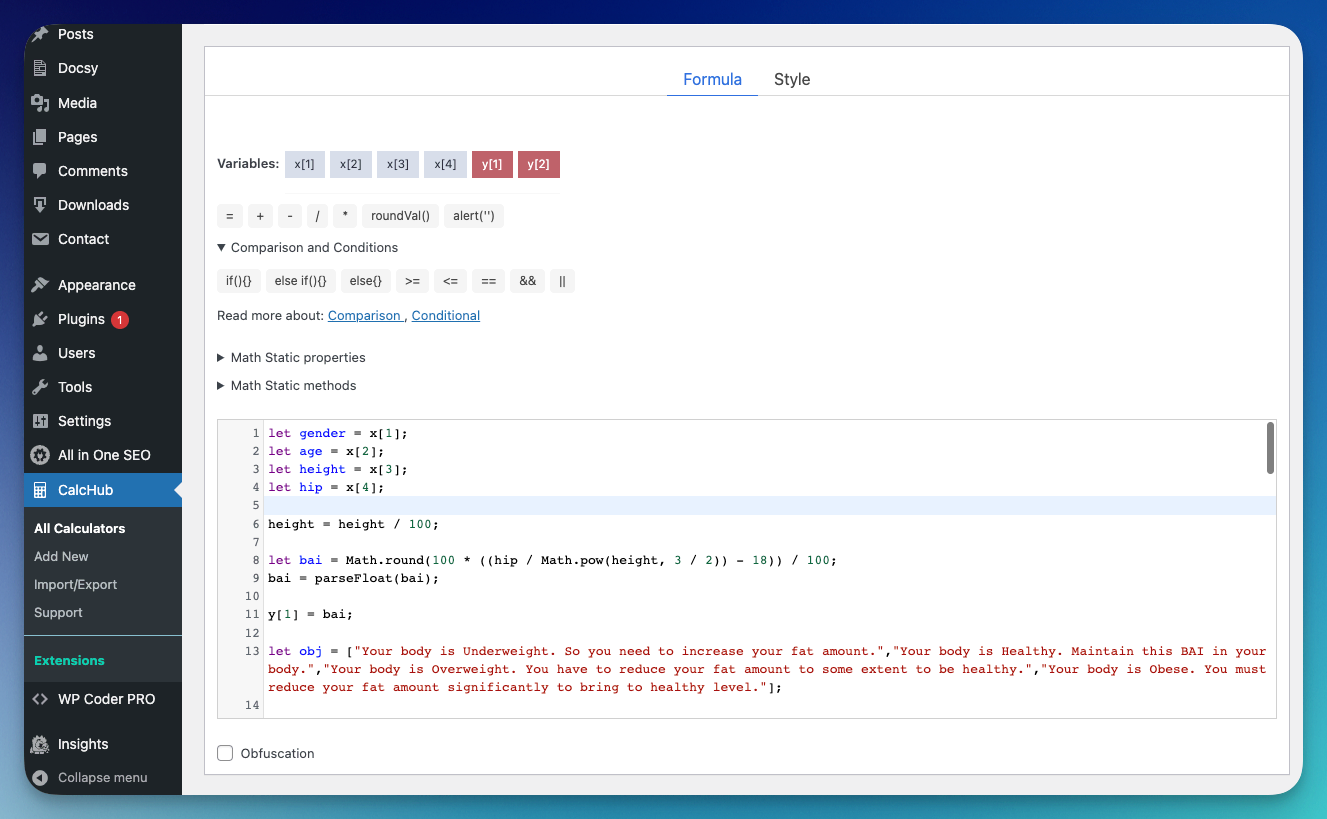
Task: Place cursor on empty line 5
Action: click(x=770, y=505)
